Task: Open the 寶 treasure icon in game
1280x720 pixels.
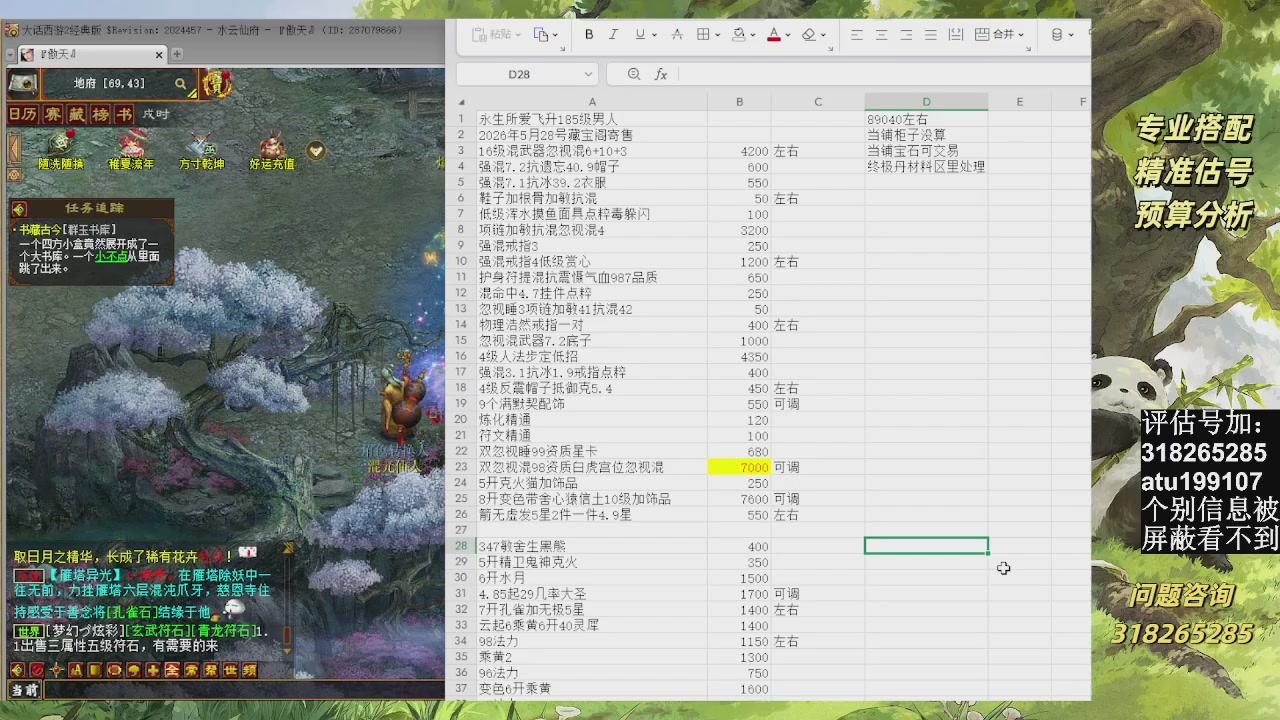Action: click(x=217, y=84)
